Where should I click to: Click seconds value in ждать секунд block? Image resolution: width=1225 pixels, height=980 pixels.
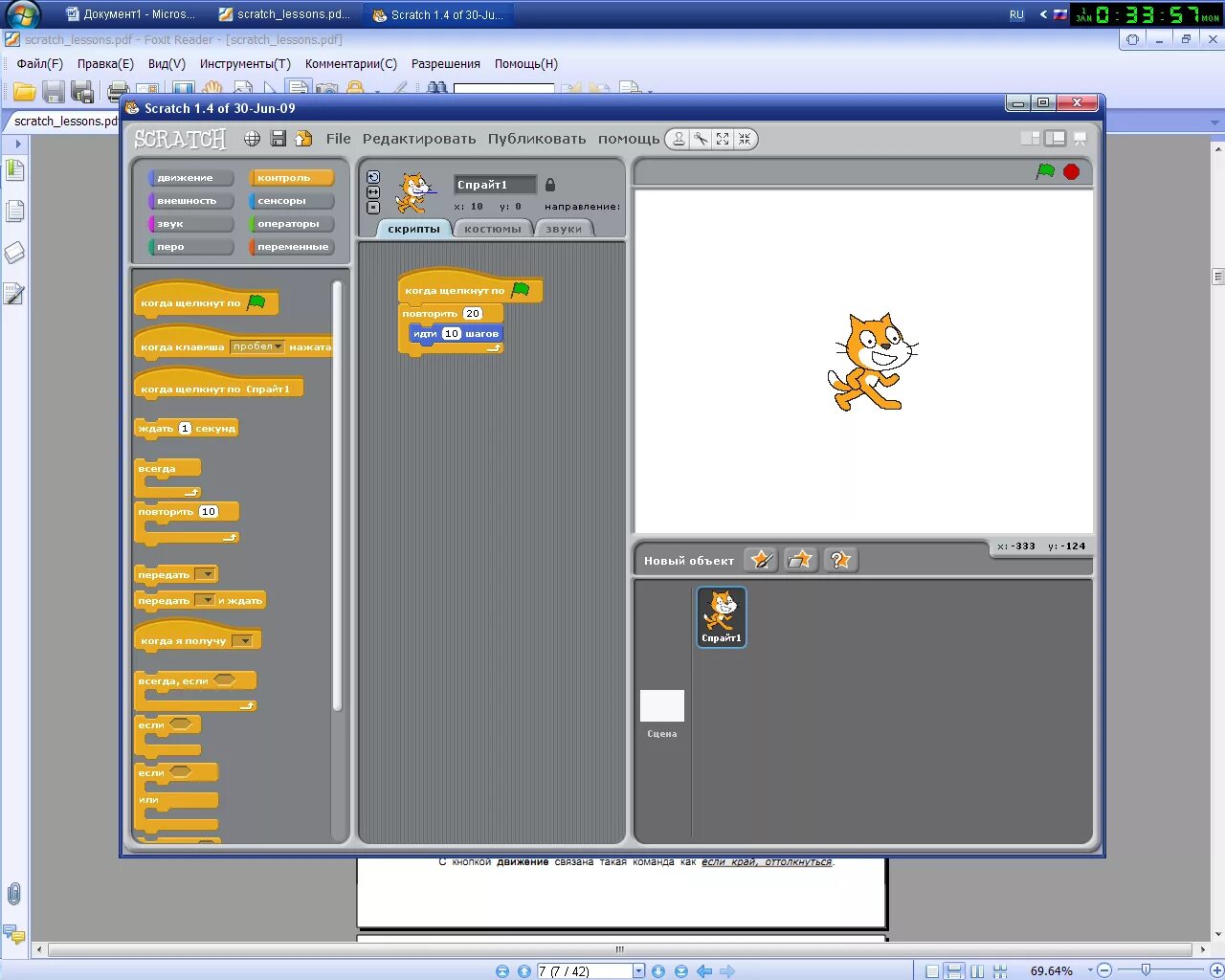click(185, 429)
